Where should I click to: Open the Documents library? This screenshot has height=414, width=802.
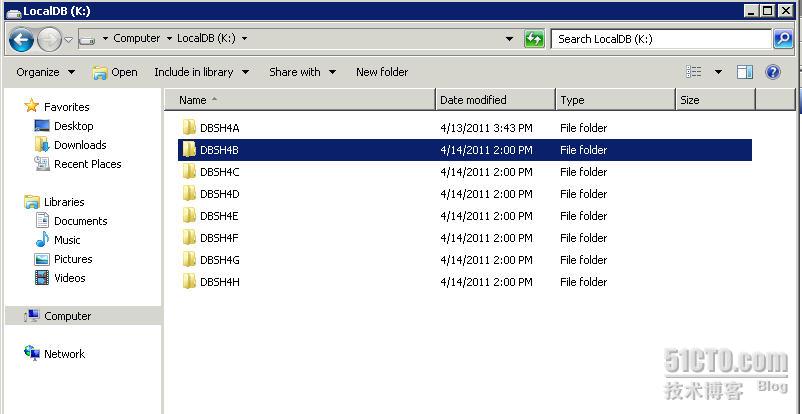[81, 221]
